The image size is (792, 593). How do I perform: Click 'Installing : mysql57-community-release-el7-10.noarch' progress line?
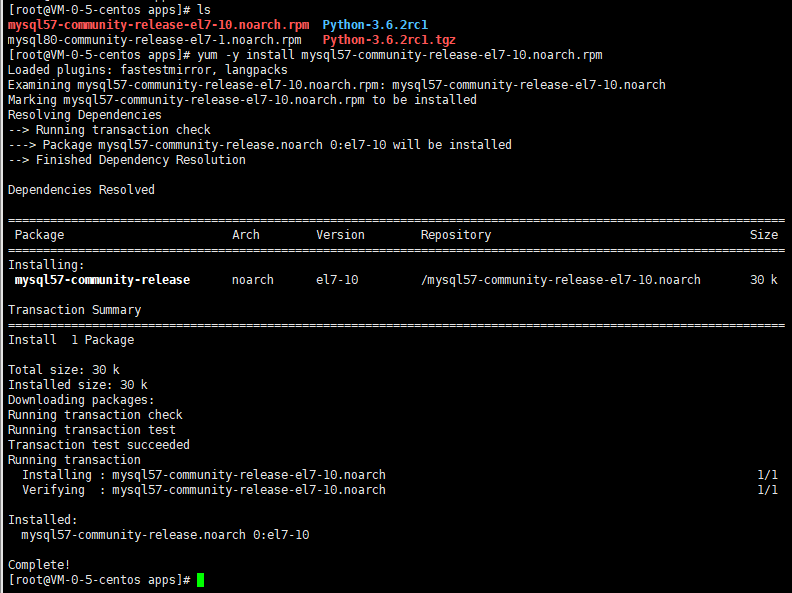(204, 475)
